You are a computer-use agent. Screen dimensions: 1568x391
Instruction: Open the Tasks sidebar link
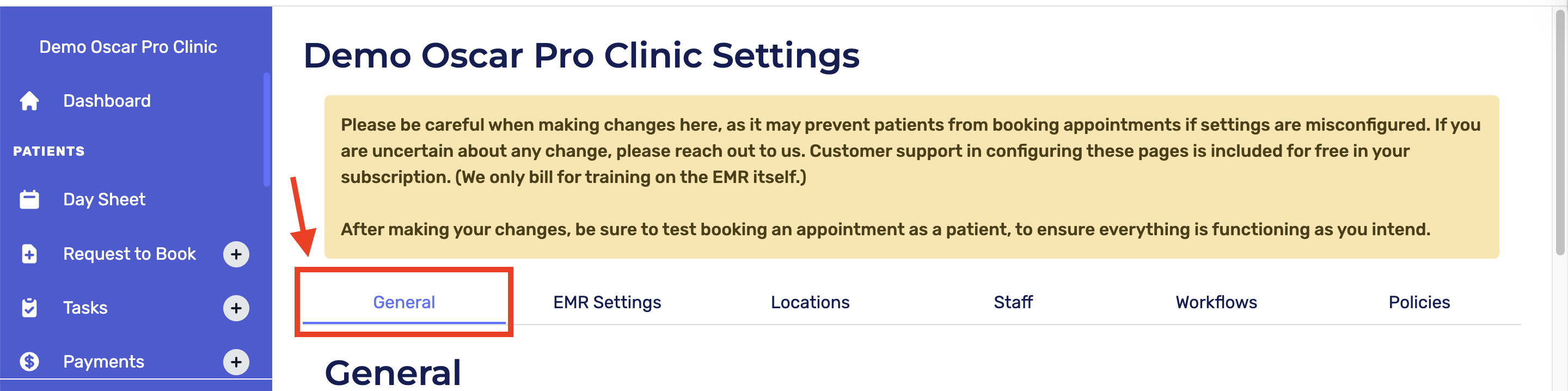(x=85, y=308)
